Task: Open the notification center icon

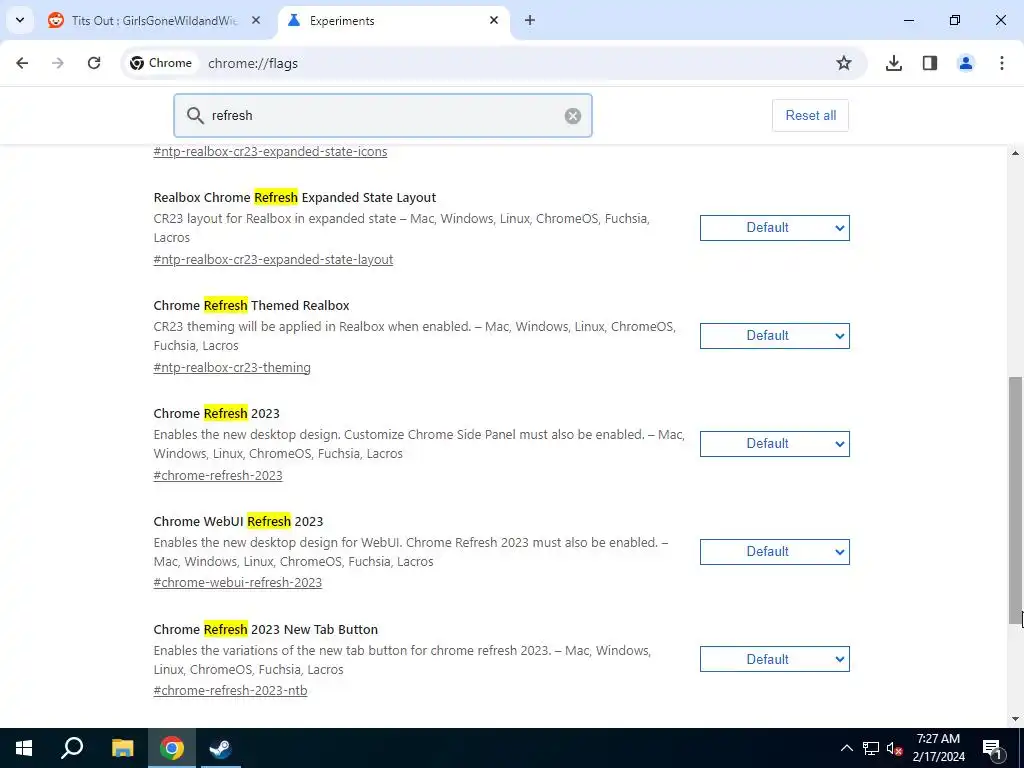Action: (x=991, y=748)
